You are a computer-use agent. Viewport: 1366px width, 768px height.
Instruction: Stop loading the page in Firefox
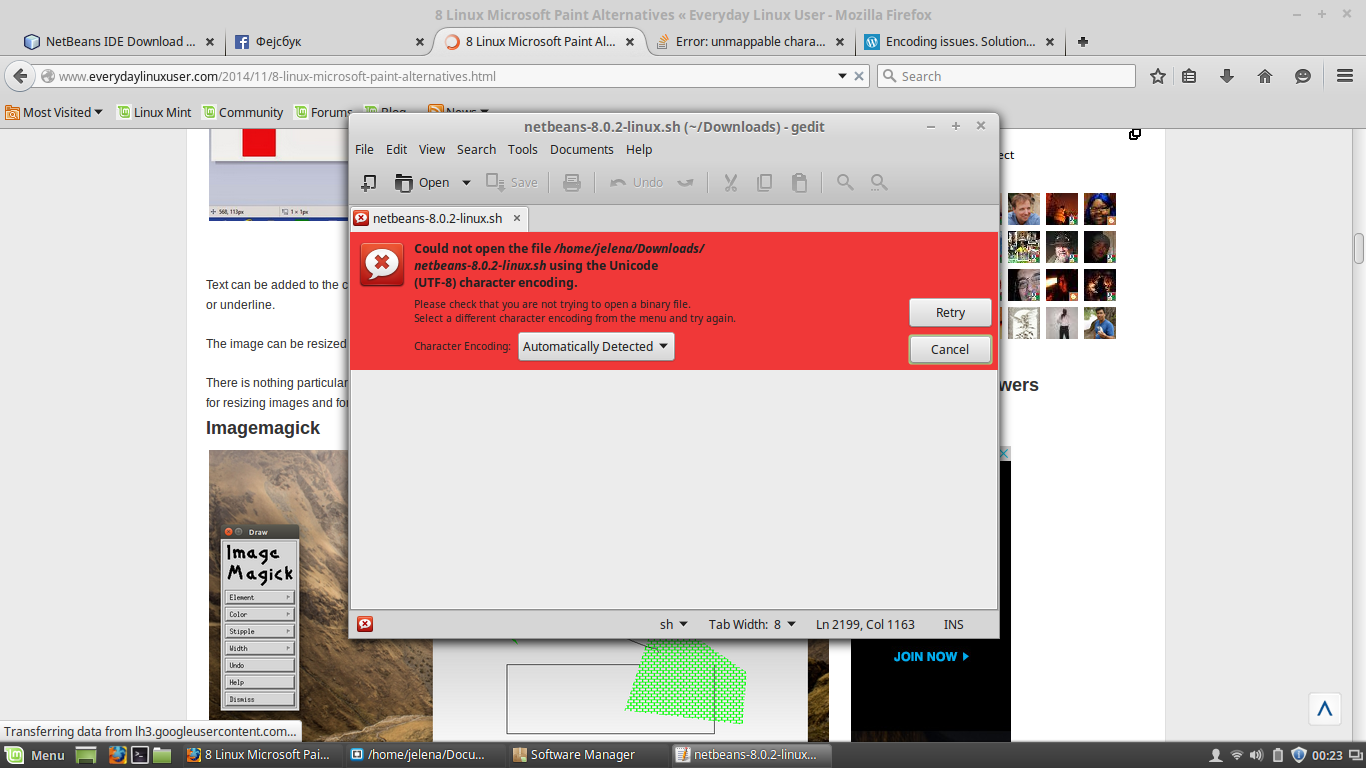[x=858, y=76]
